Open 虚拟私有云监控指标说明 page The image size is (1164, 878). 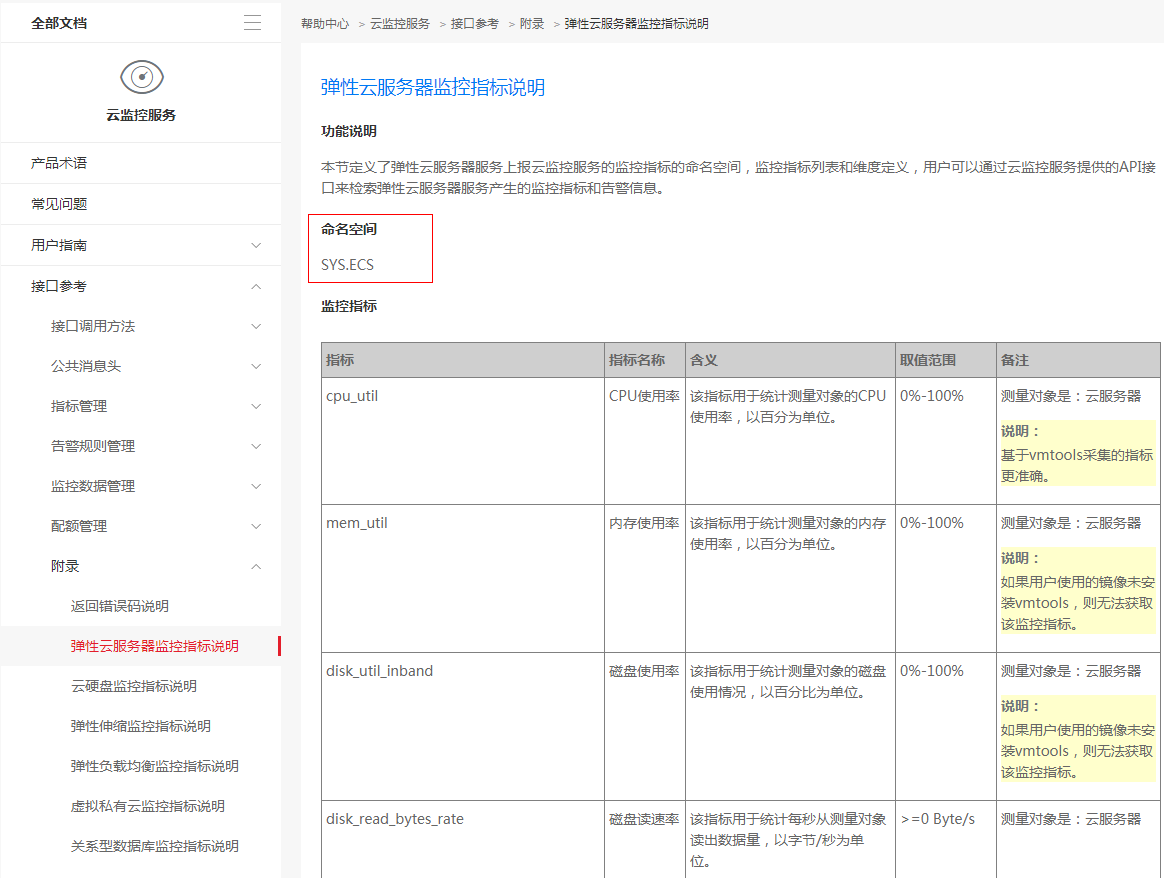(141, 807)
